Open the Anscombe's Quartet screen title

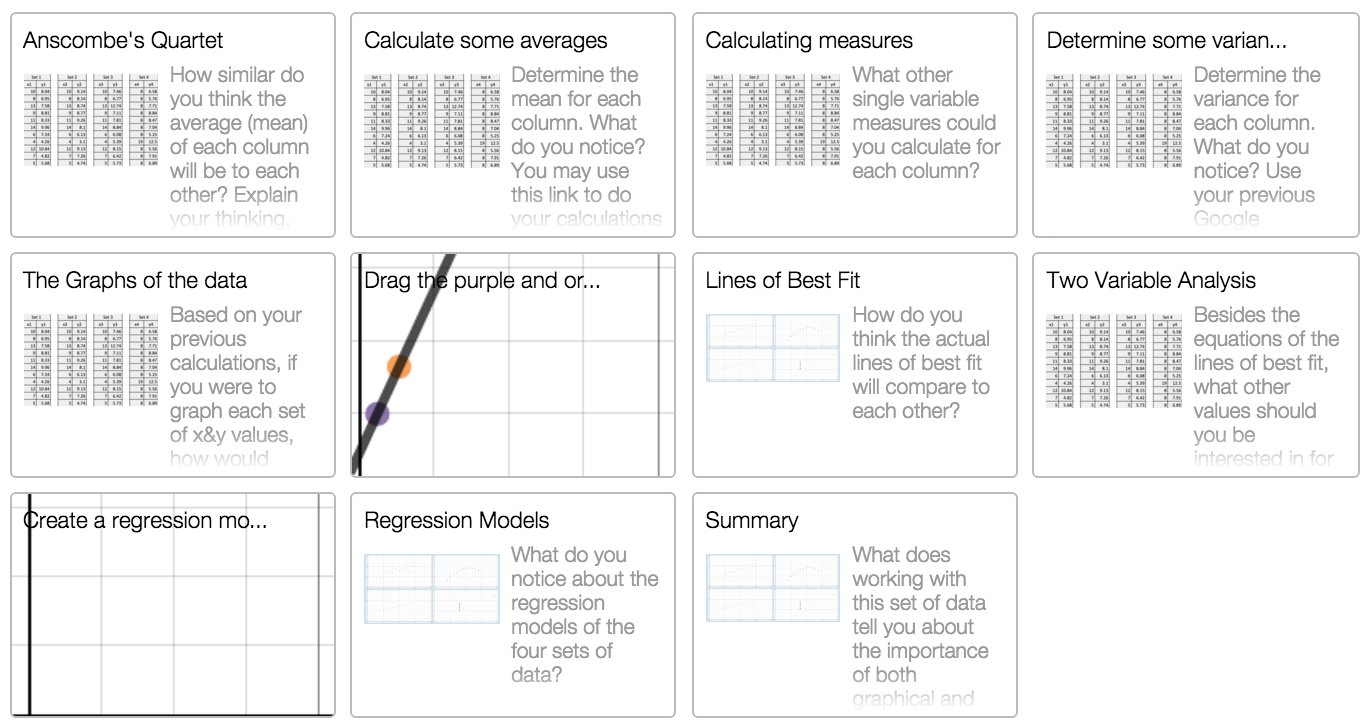(x=123, y=41)
